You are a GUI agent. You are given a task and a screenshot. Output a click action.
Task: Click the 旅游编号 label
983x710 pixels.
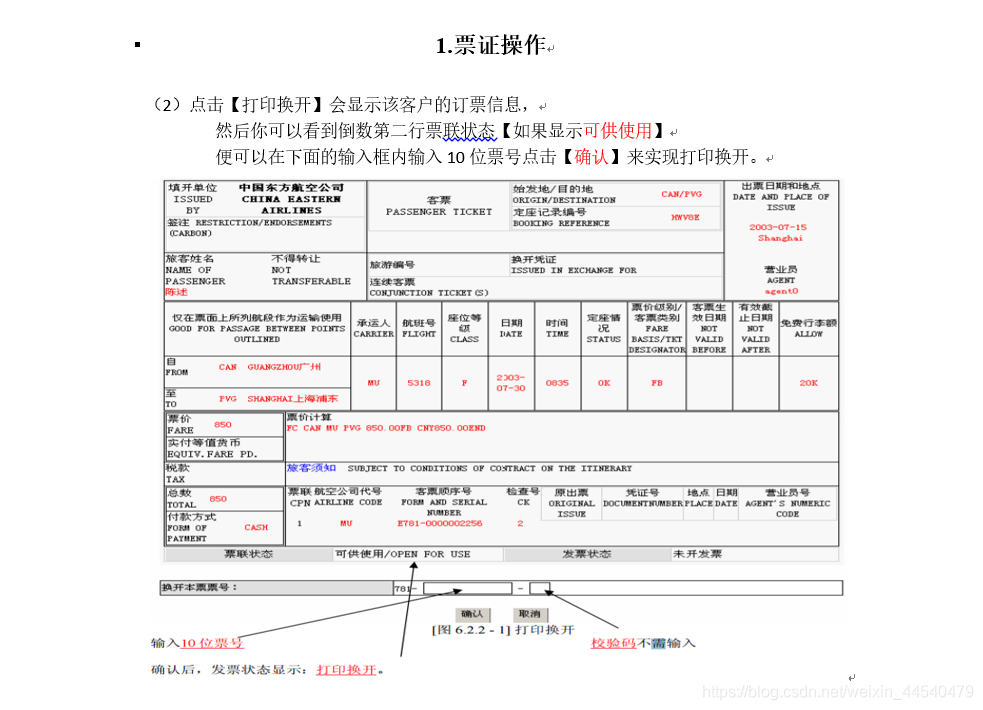(x=392, y=264)
